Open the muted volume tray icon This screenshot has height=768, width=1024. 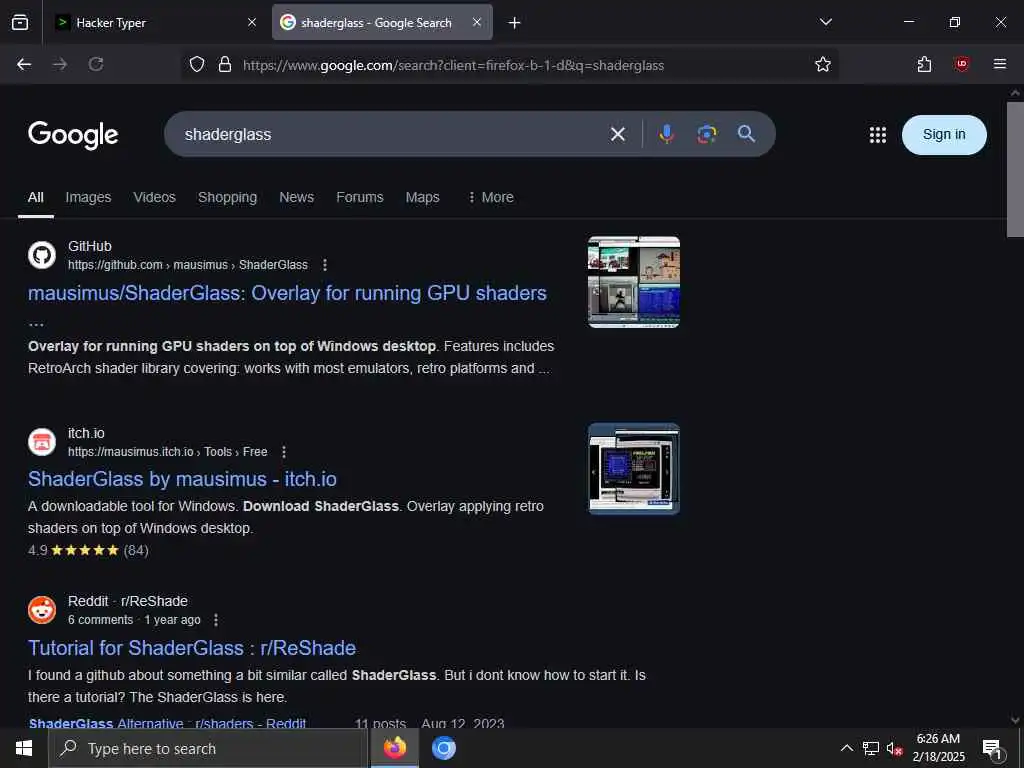point(894,748)
